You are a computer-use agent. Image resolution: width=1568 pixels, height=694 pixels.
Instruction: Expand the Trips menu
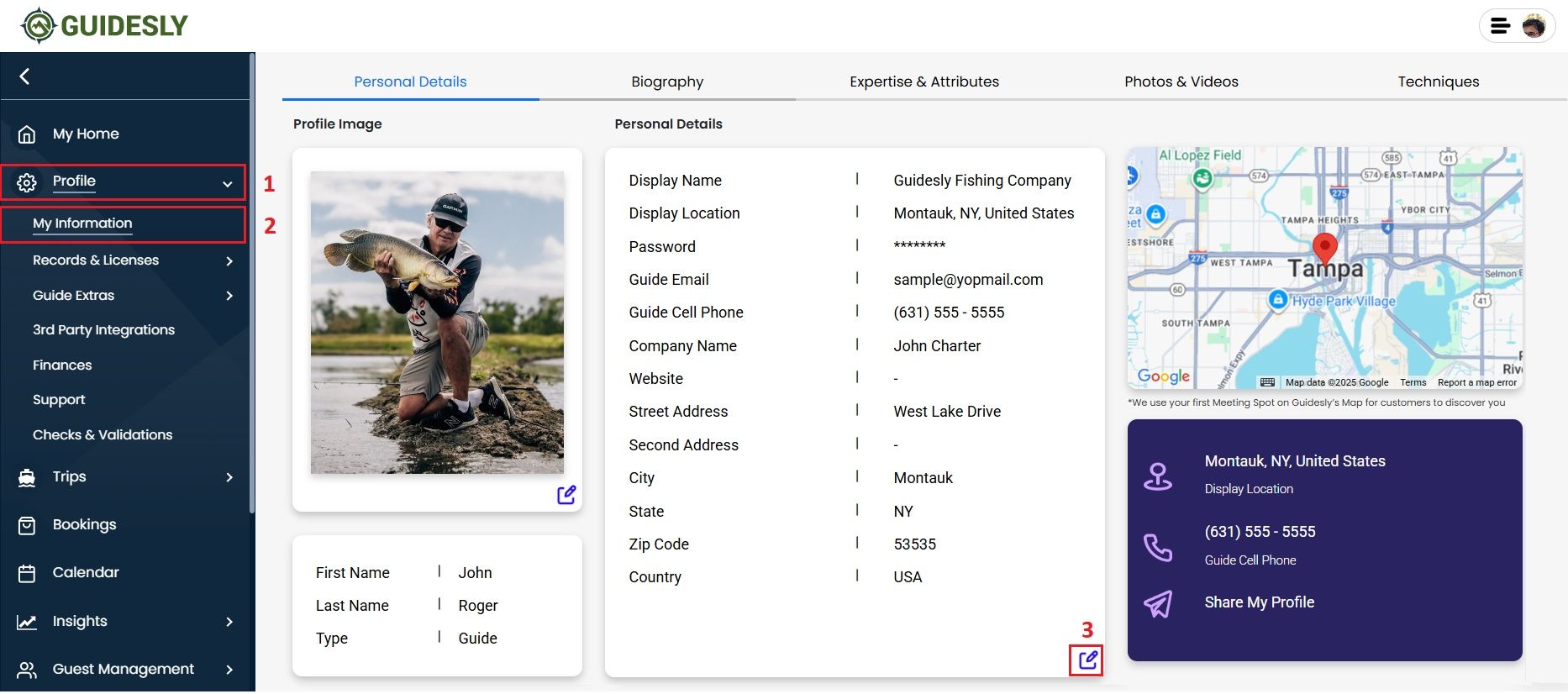229,477
